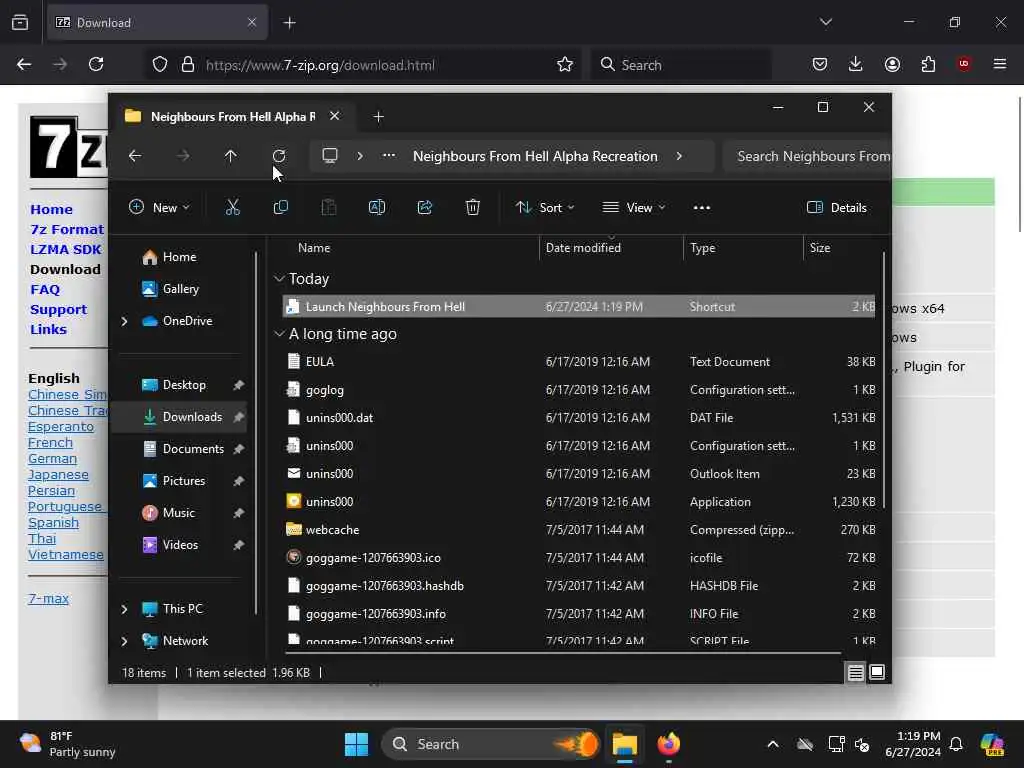Expand OneDrive in navigation pane
The width and height of the screenshot is (1024, 768).
click(x=124, y=321)
